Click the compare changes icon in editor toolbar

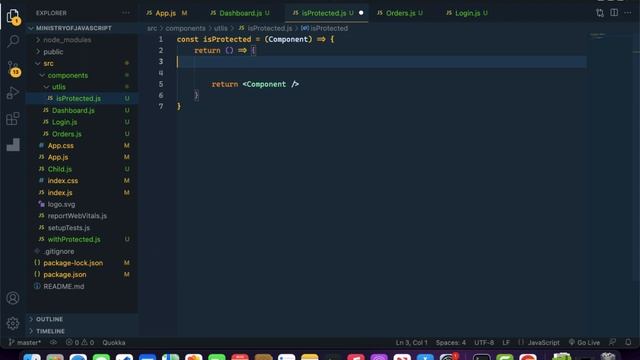[x=600, y=13]
